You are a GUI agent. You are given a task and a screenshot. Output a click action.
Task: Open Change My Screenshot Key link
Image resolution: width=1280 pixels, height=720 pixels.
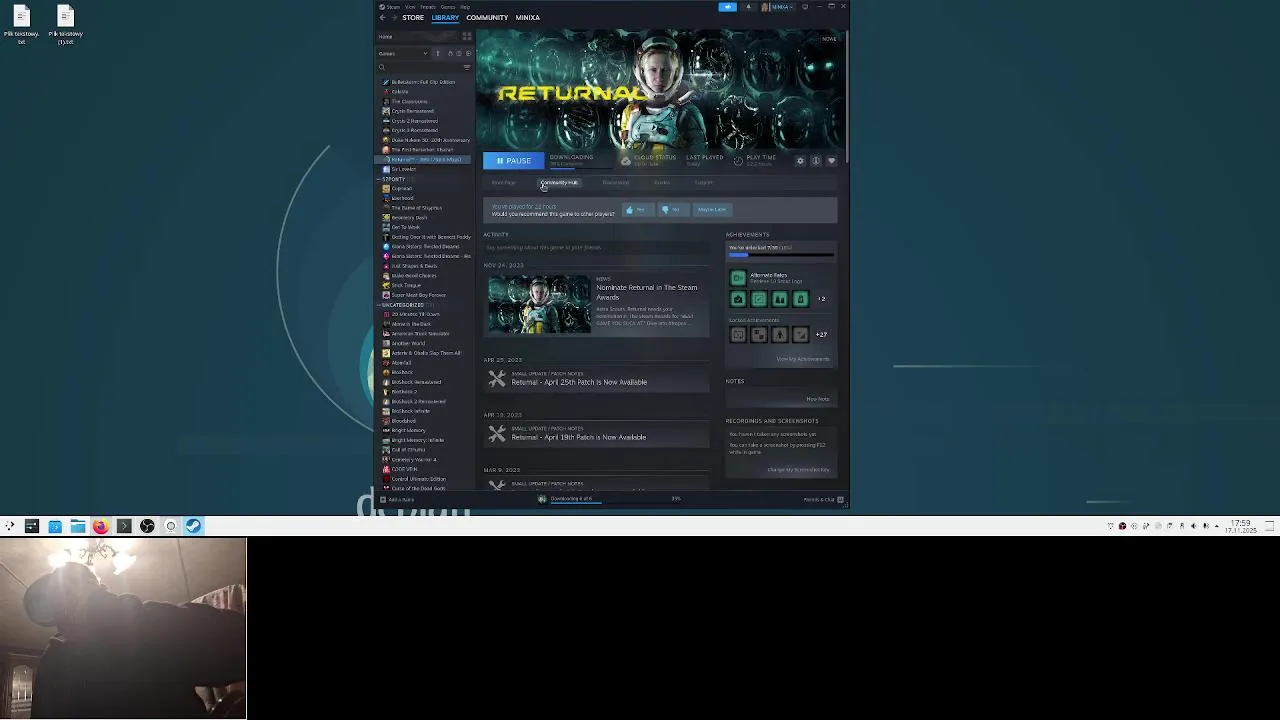click(798, 470)
